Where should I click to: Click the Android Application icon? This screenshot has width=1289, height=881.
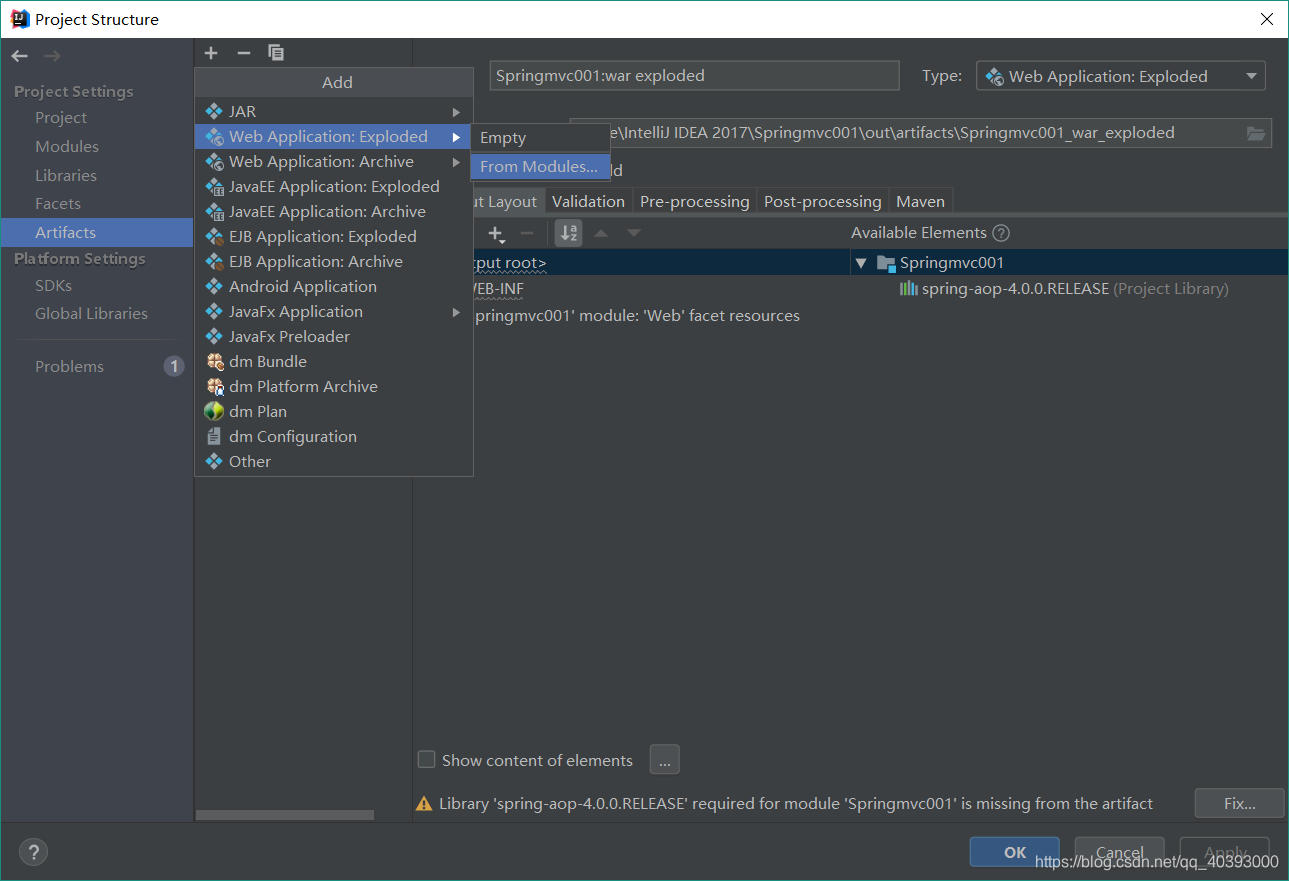tap(214, 286)
